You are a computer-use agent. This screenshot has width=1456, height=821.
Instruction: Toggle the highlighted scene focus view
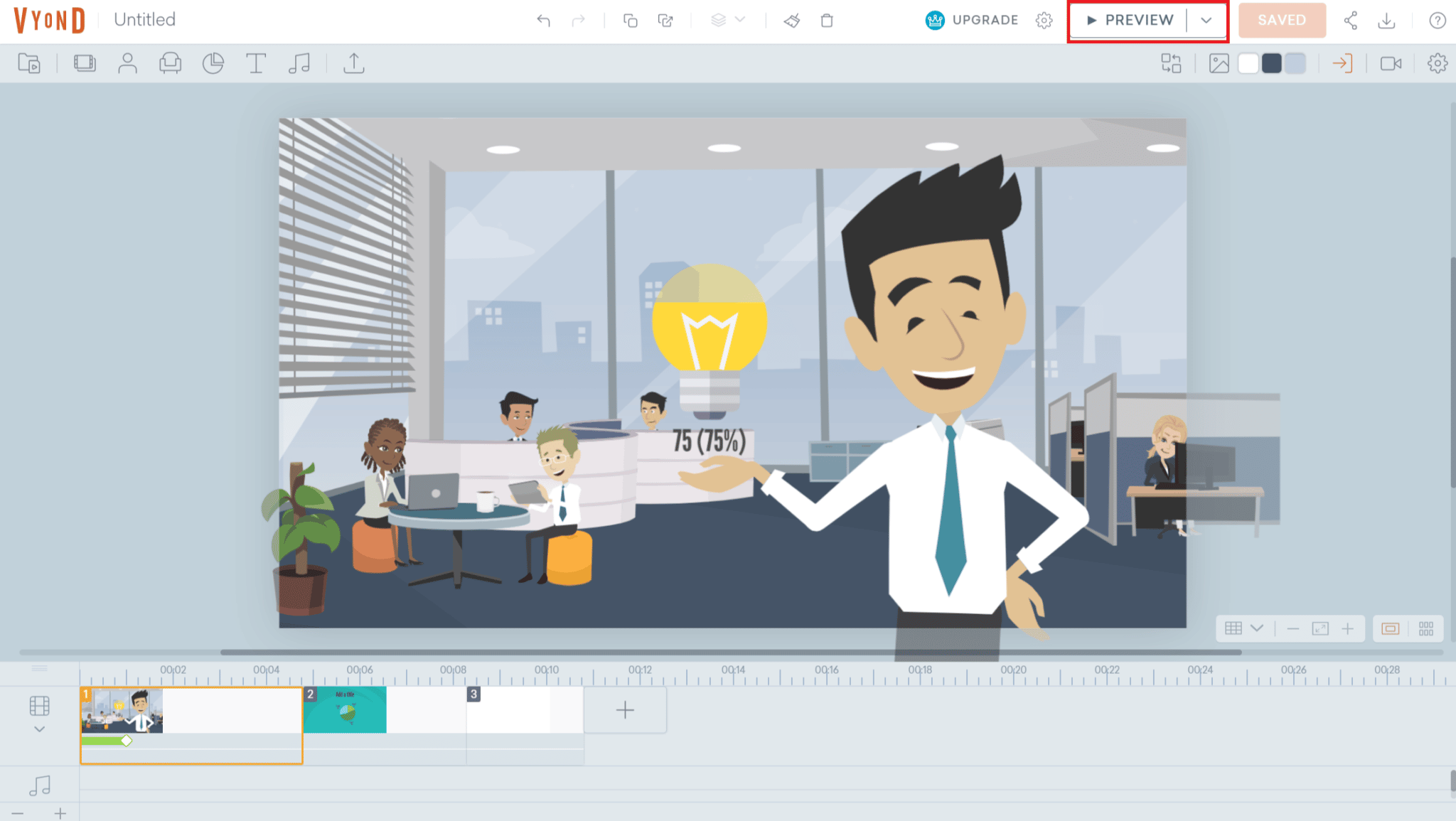[1388, 628]
